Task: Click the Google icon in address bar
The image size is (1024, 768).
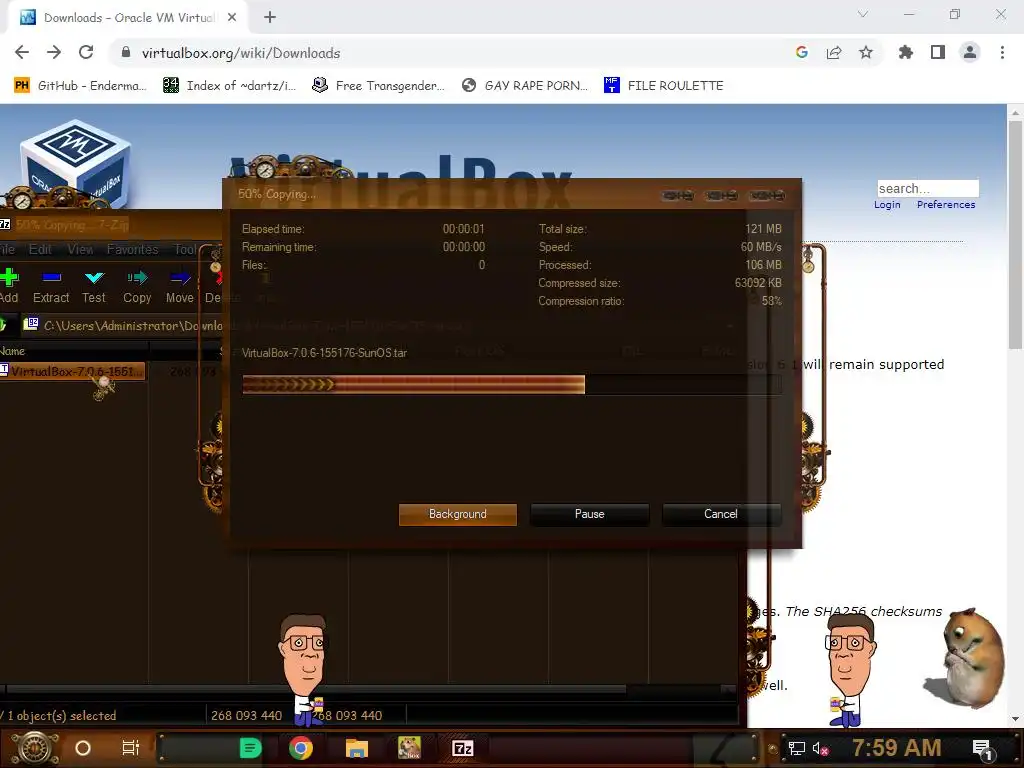Action: tap(802, 52)
